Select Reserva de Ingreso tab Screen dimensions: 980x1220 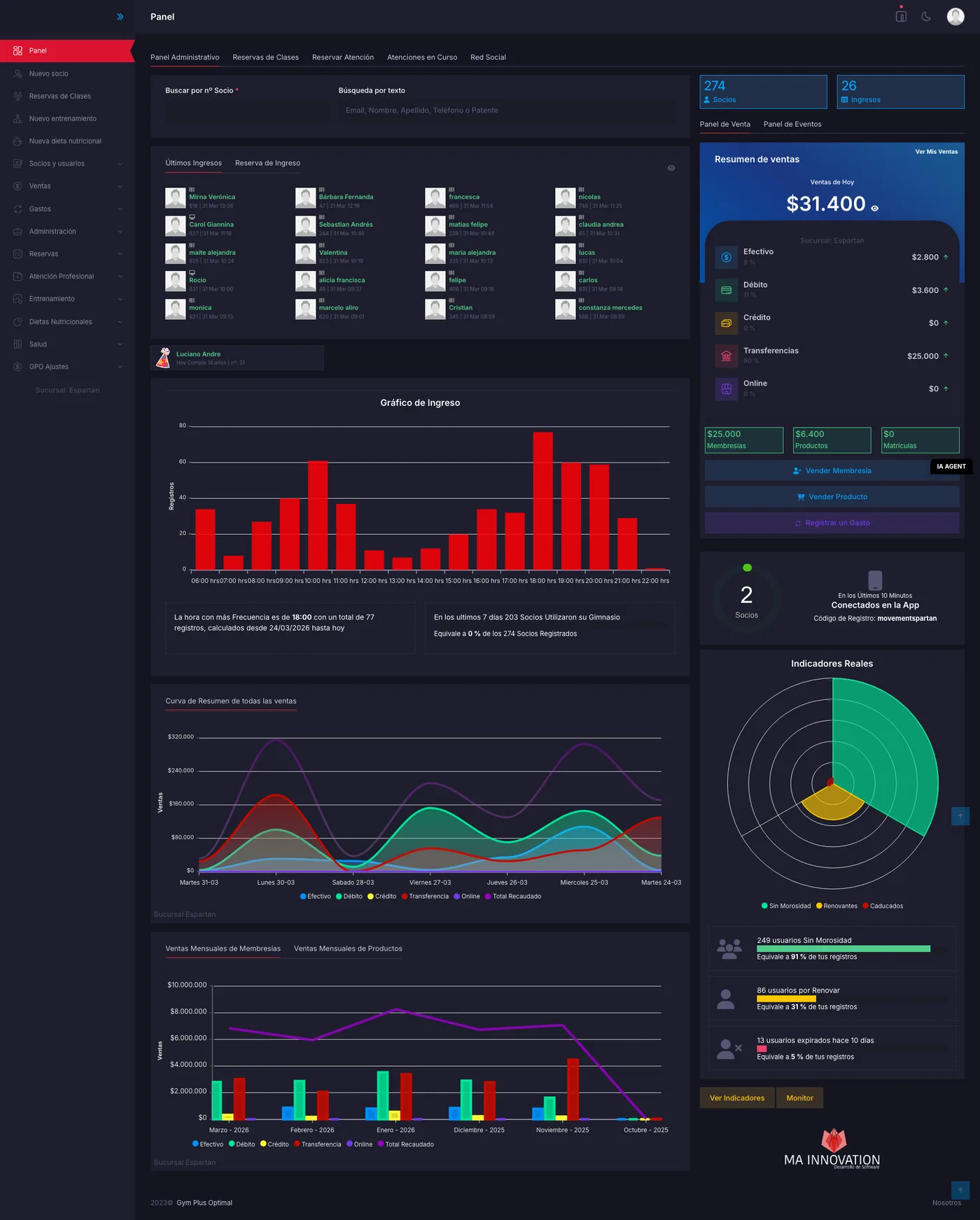tap(267, 163)
